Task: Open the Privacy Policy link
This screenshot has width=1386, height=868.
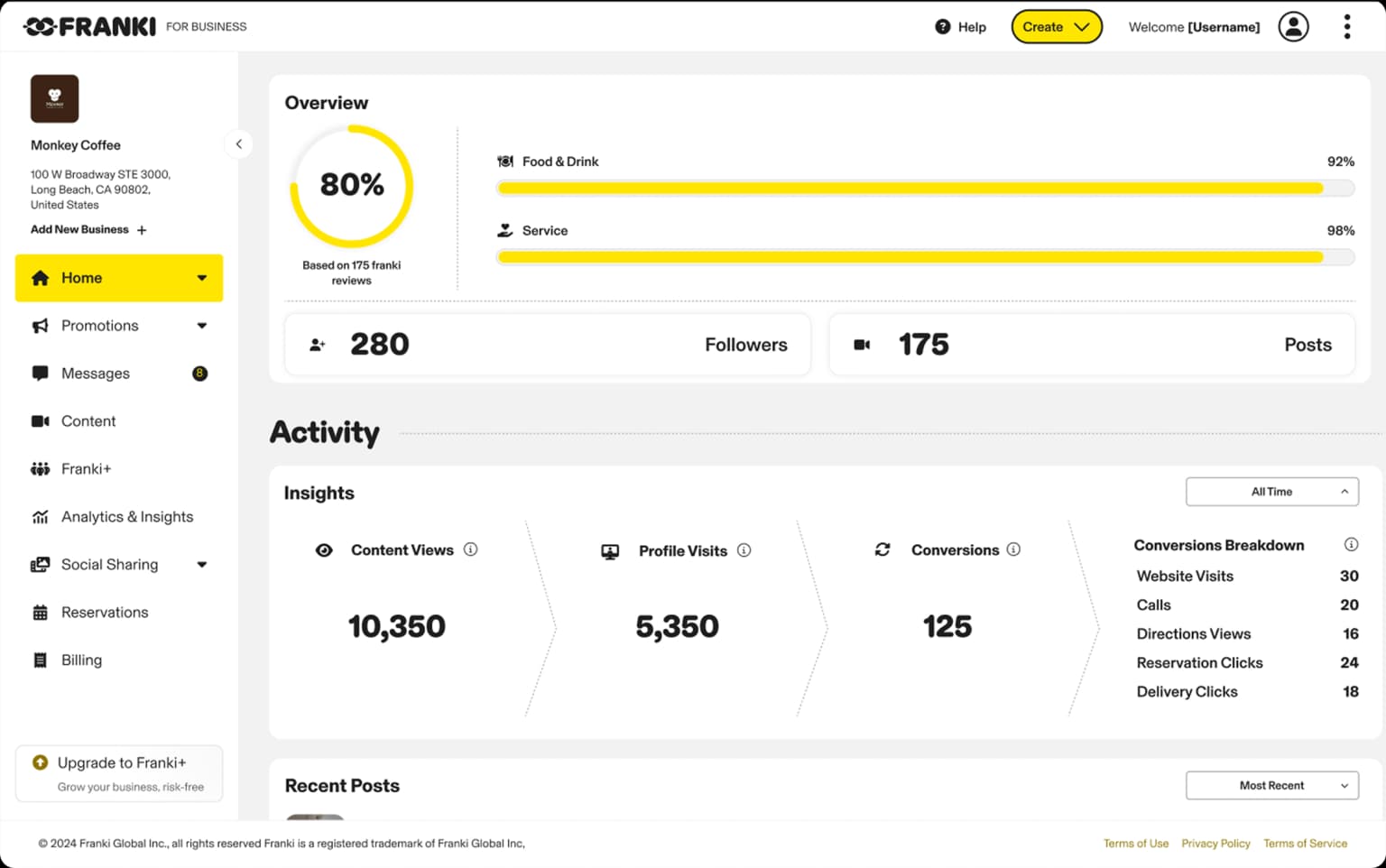Action: click(1215, 843)
